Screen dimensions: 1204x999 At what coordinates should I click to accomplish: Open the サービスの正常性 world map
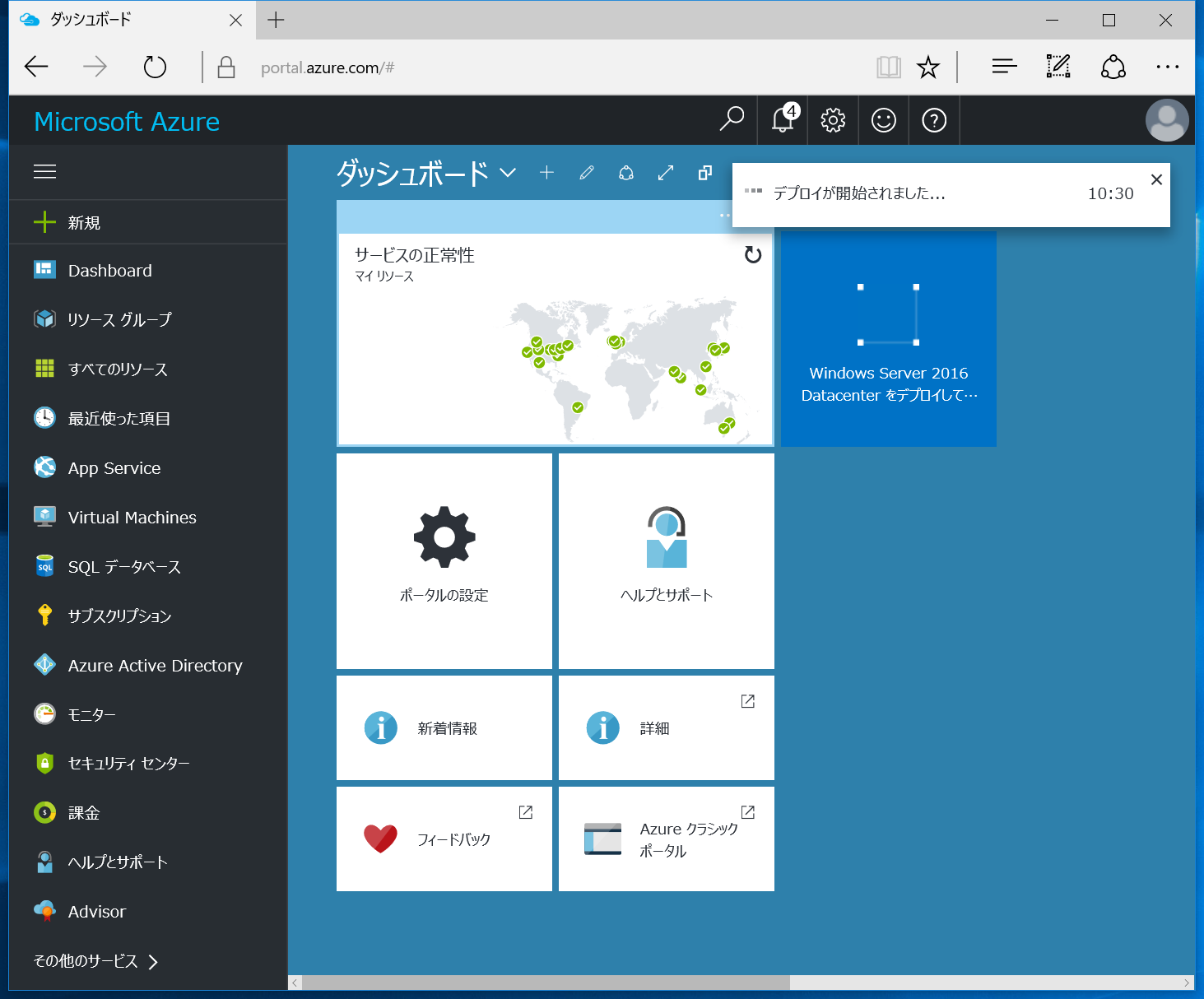coord(630,370)
